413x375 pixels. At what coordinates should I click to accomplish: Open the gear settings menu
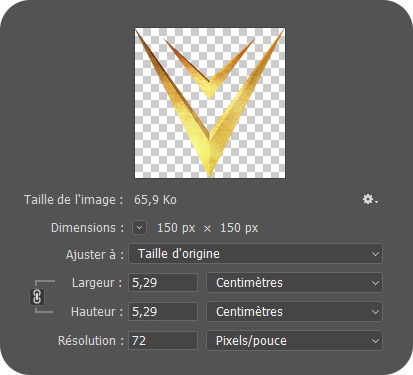point(370,200)
